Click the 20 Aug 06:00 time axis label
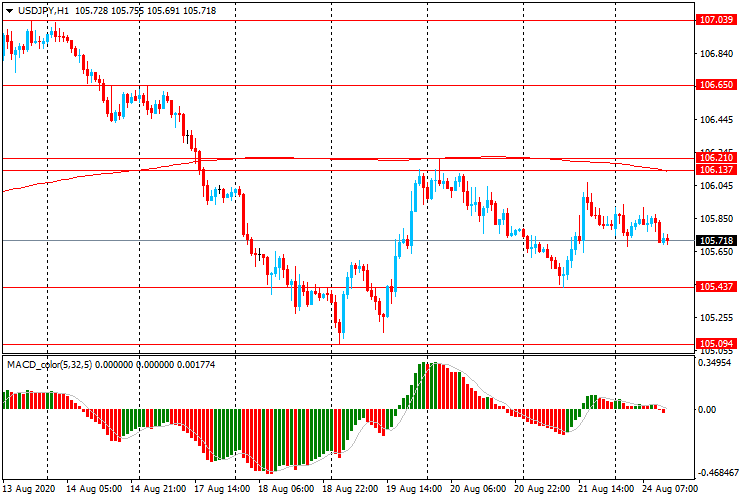This screenshot has width=740, height=500. pos(479,489)
